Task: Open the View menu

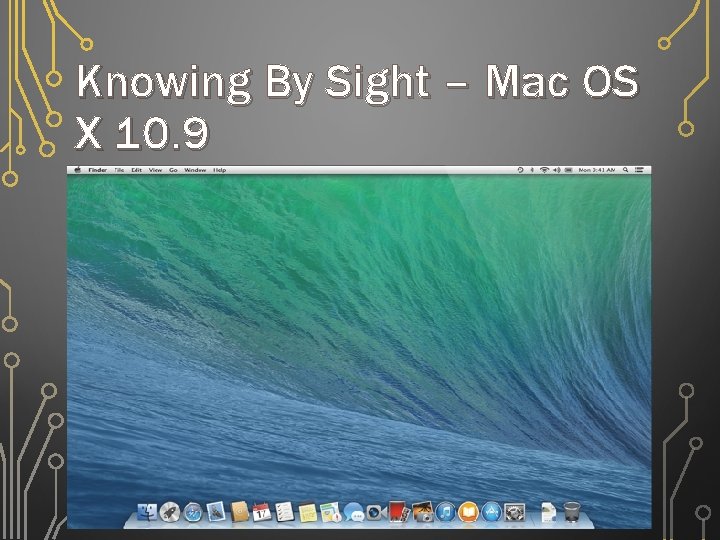Action: [155, 170]
